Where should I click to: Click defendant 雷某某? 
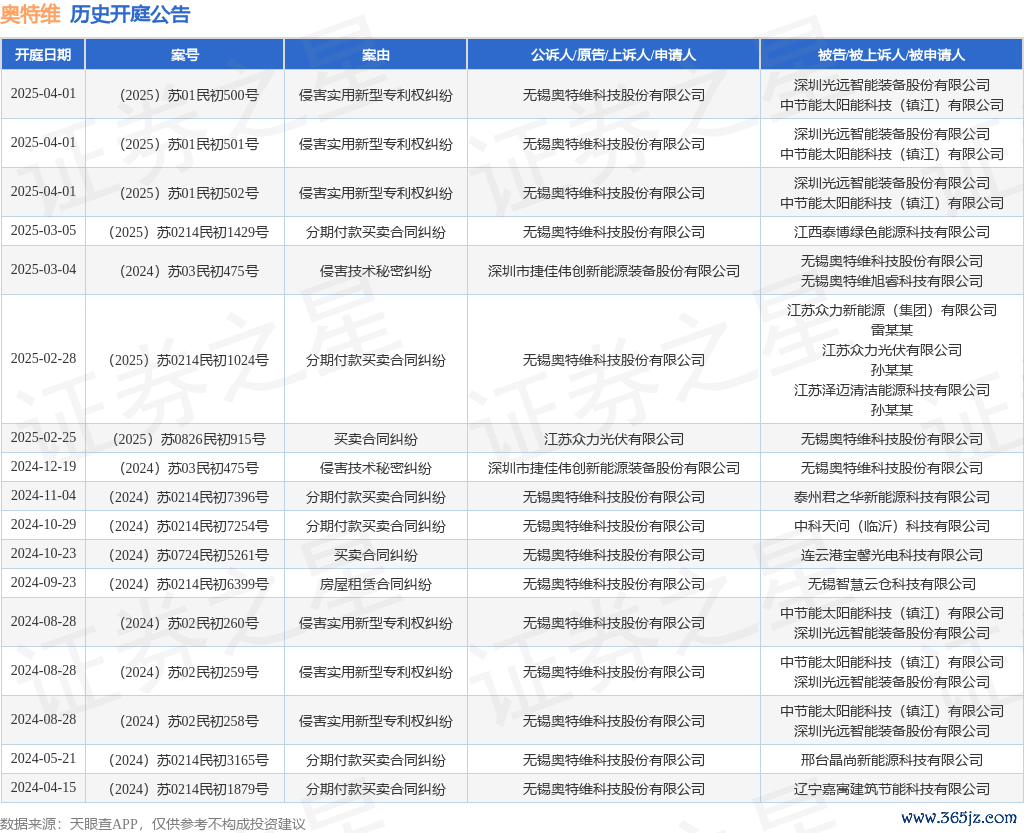[x=891, y=330]
